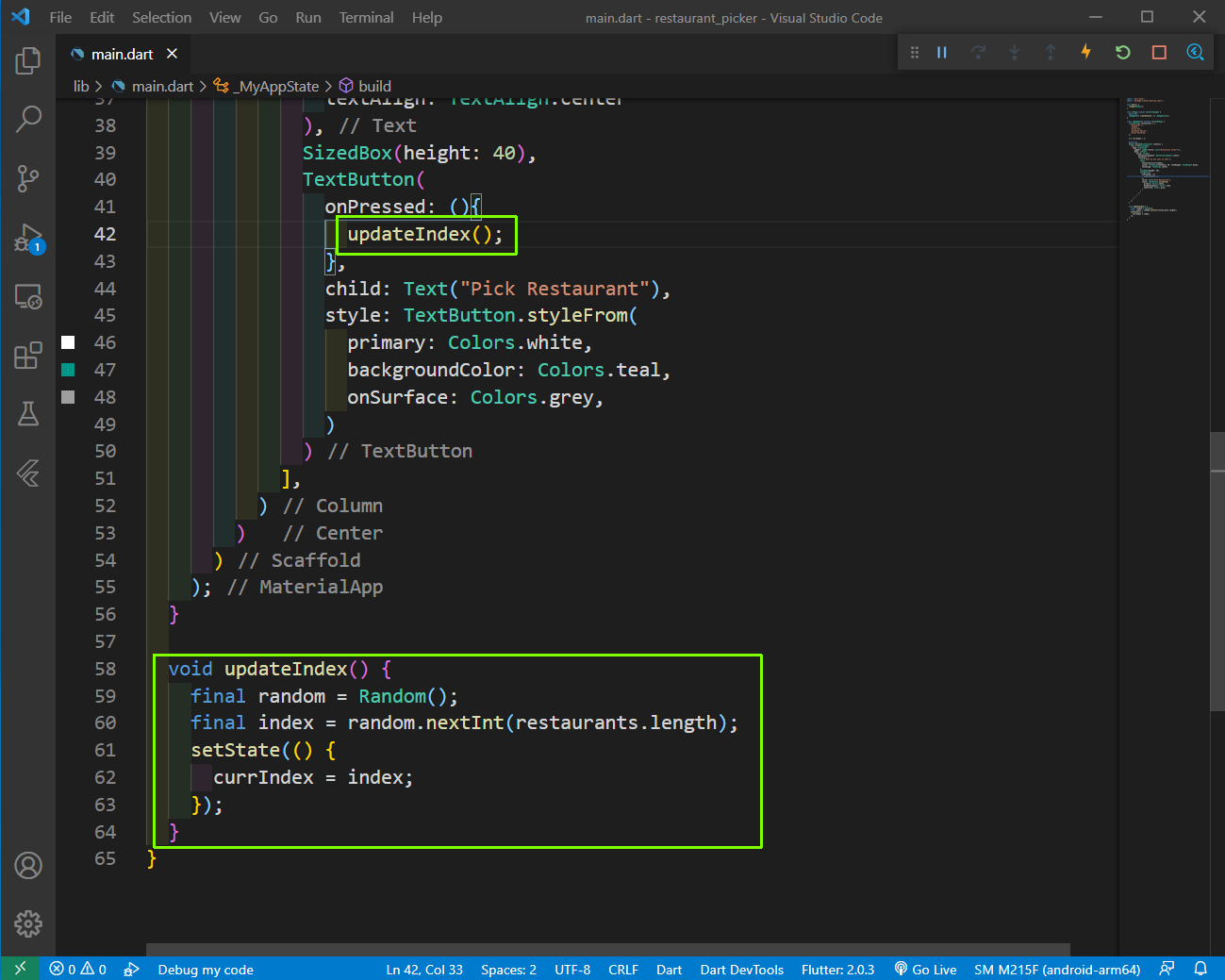This screenshot has width=1225, height=980.
Task: Click the Flutter: 2.0.3 version item
Action: [x=837, y=969]
